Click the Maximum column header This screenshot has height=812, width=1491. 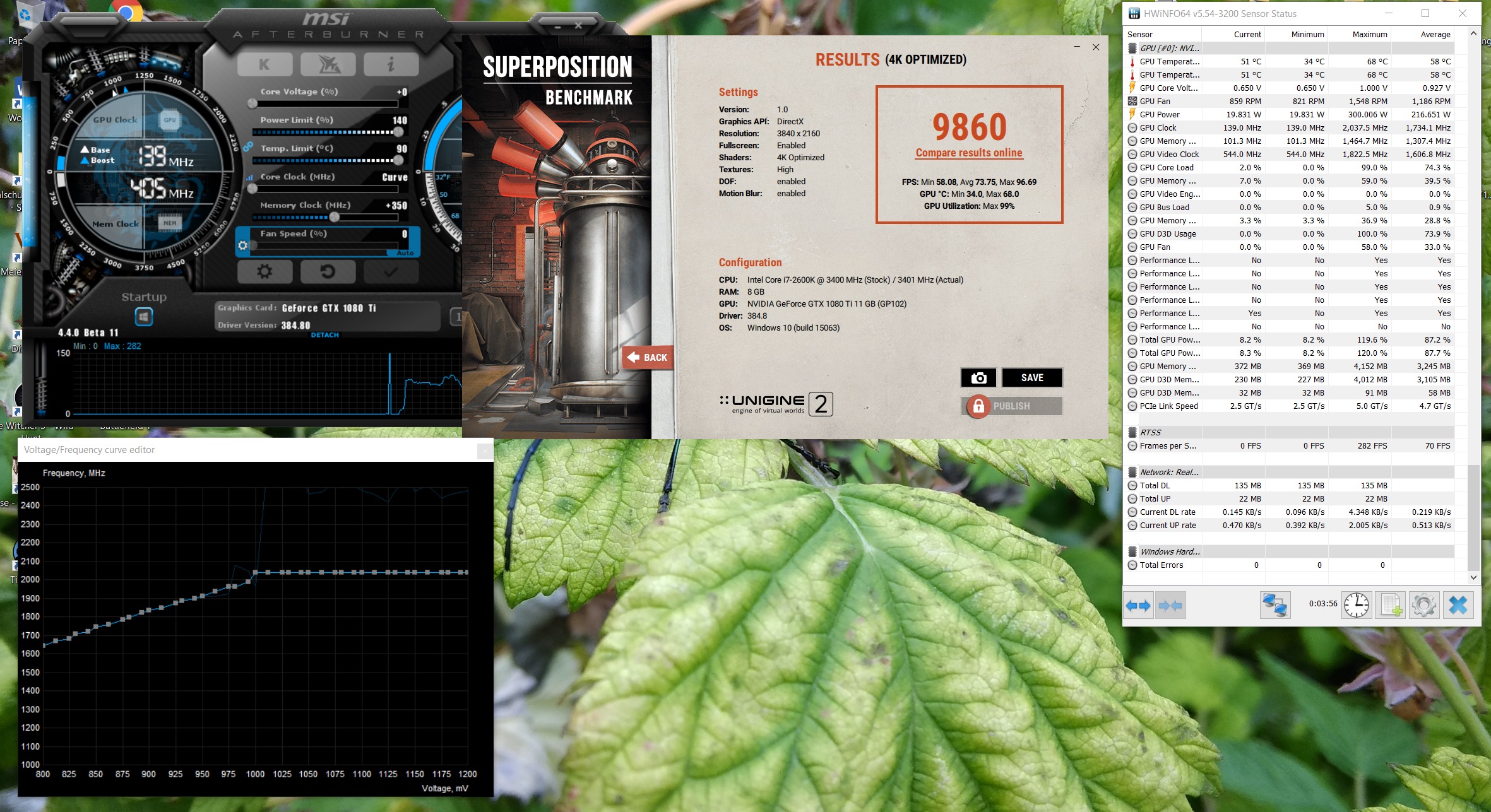point(1369,34)
